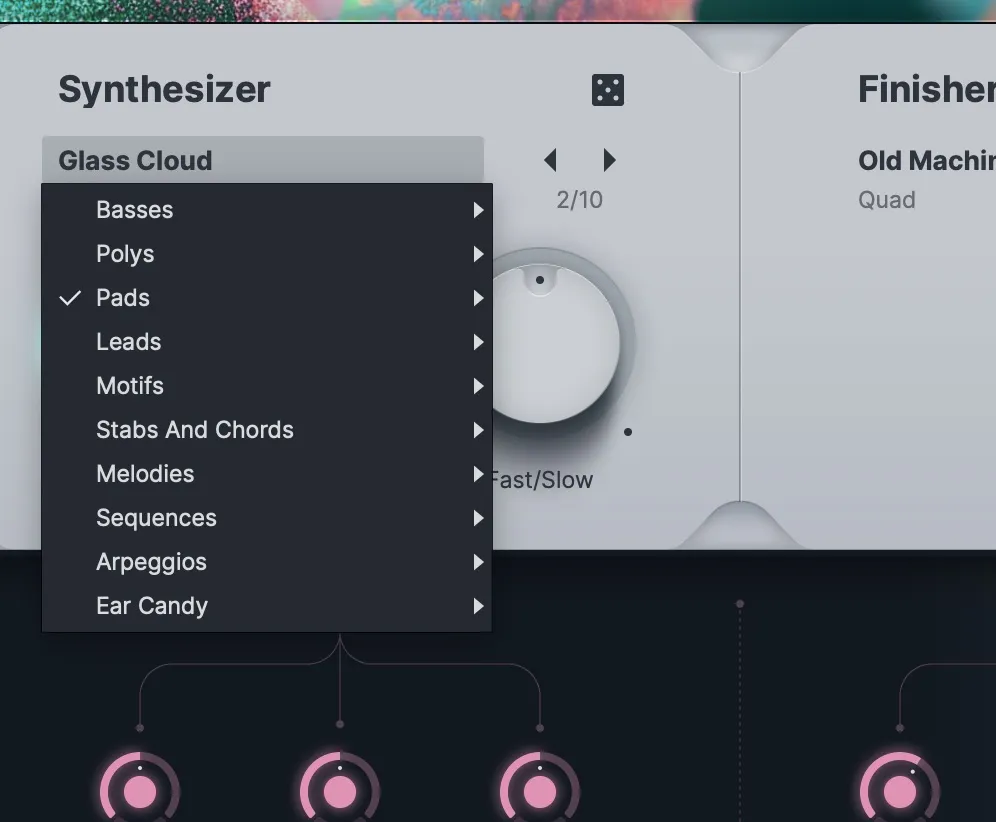Click the first pink synthesizer knob

pyautogui.click(x=140, y=793)
